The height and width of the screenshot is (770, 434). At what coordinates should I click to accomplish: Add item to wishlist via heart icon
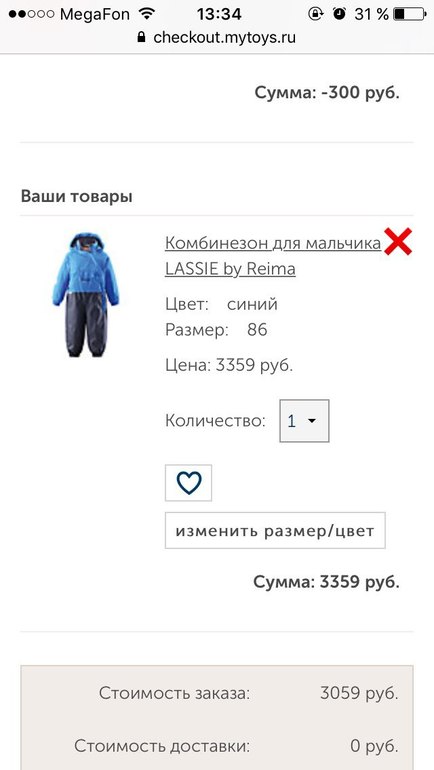point(189,483)
